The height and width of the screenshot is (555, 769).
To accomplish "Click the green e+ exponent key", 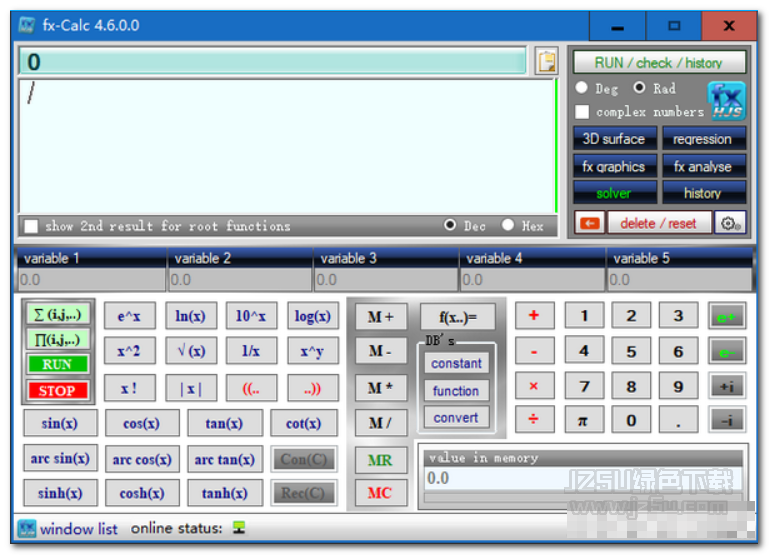I will pyautogui.click(x=727, y=317).
